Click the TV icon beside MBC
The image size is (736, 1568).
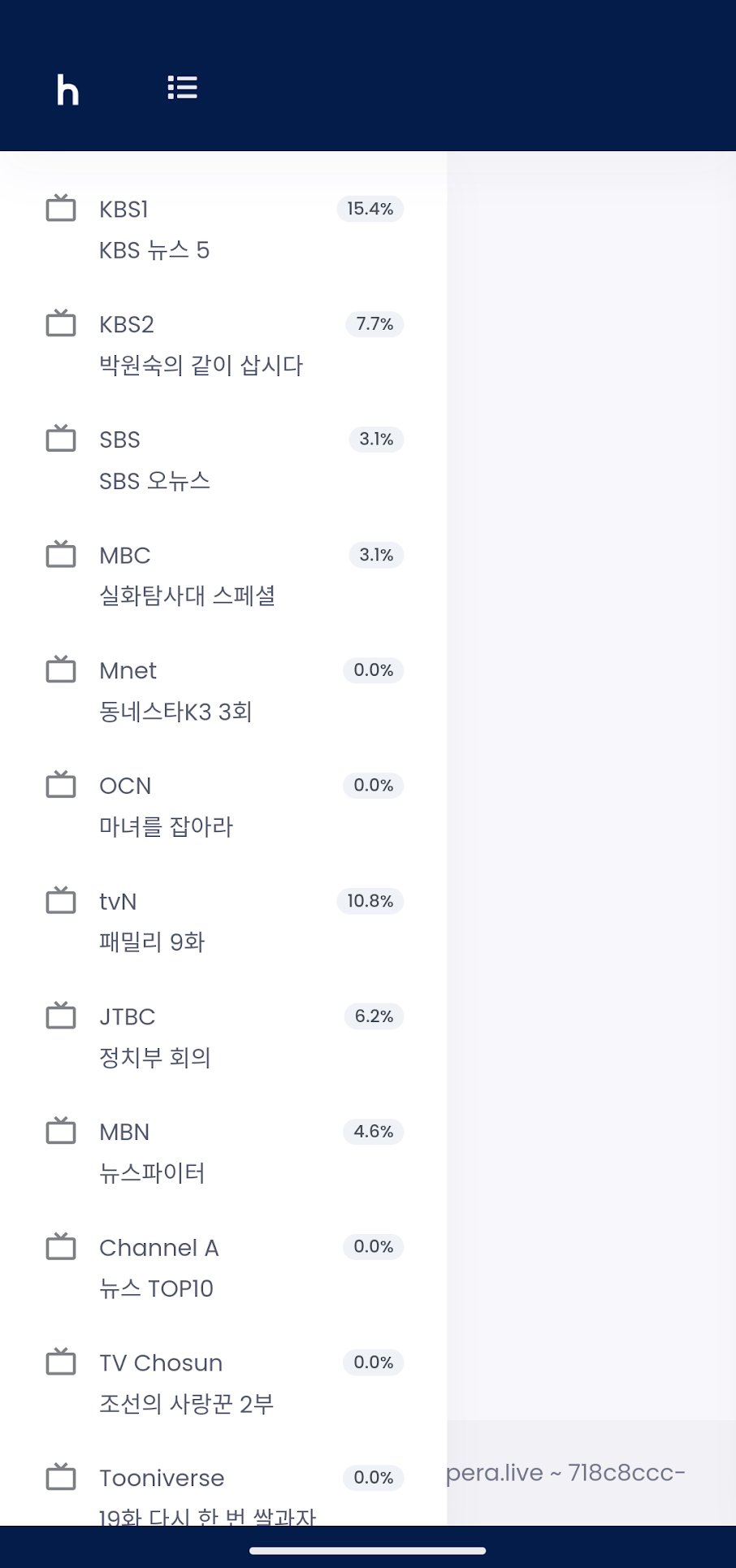point(61,554)
